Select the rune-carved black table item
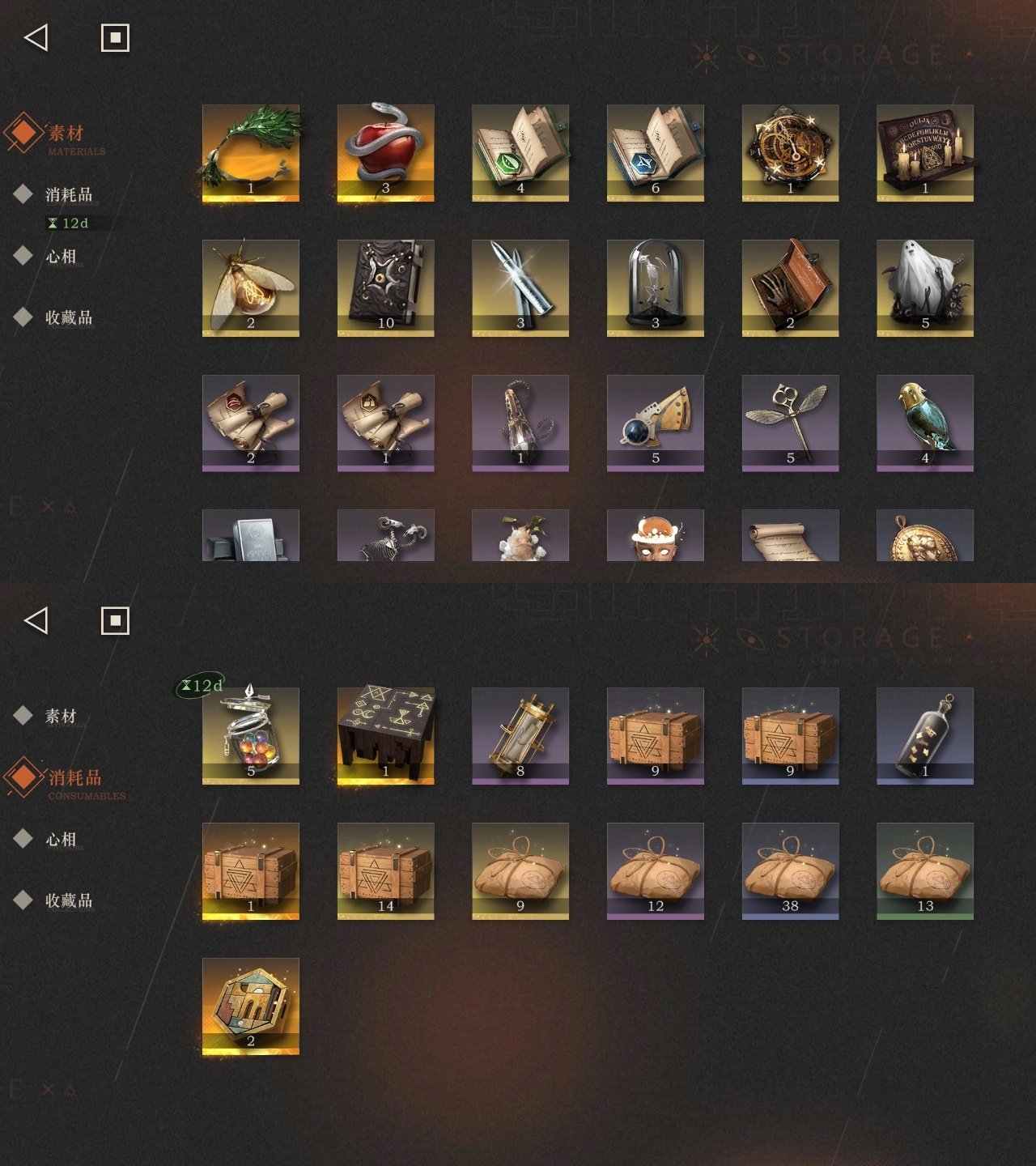The height and width of the screenshot is (1166, 1036). coord(385,737)
